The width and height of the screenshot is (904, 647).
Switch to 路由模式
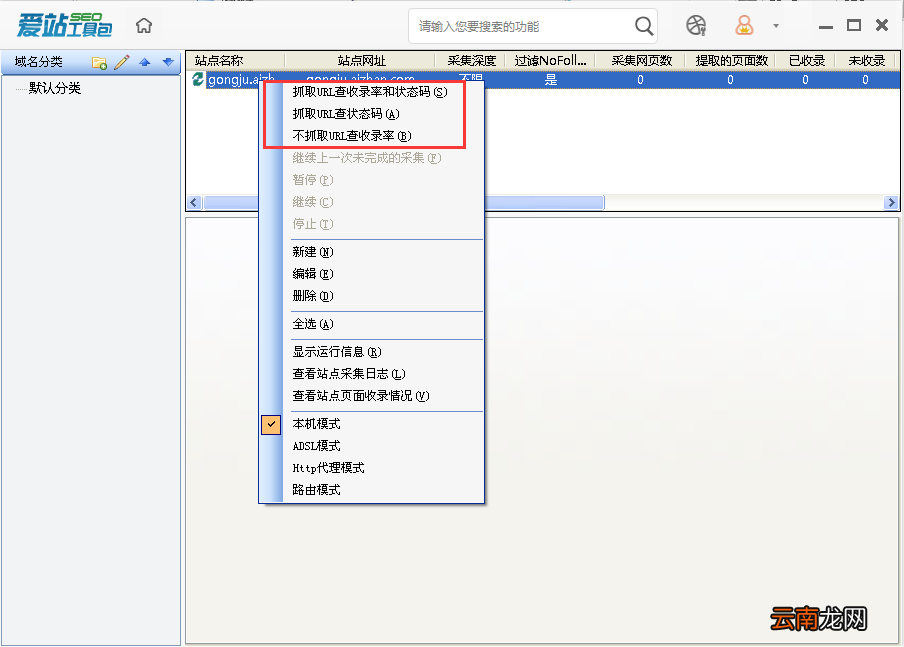point(316,490)
